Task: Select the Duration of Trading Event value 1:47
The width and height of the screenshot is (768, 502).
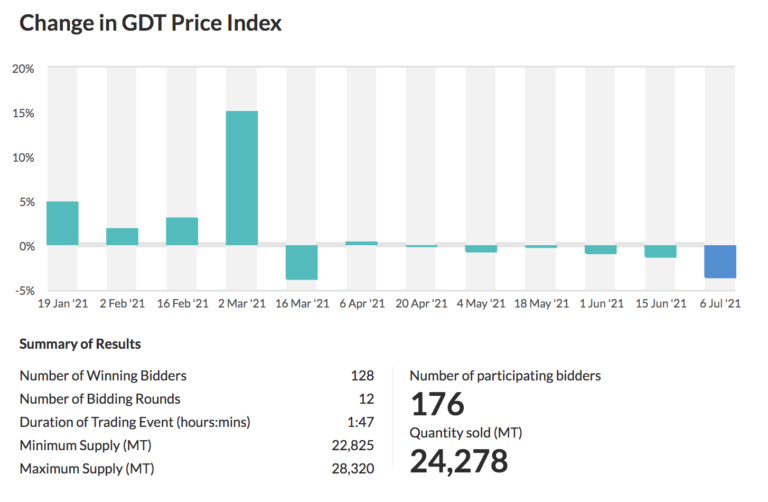Action: pos(360,422)
